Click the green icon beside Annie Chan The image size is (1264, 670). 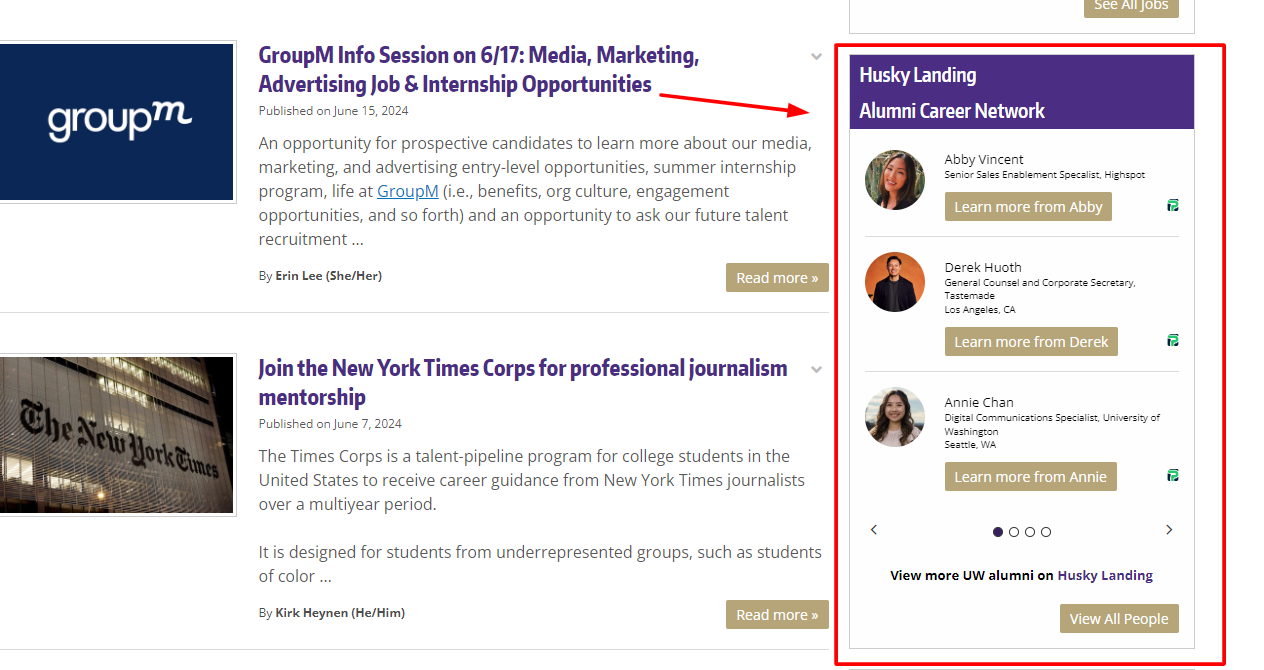click(x=1173, y=475)
